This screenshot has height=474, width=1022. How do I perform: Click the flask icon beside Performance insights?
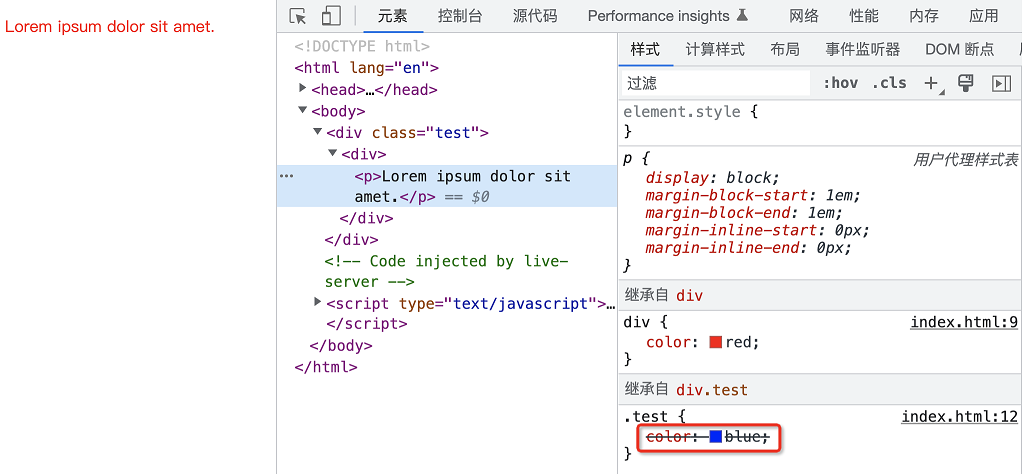point(742,16)
